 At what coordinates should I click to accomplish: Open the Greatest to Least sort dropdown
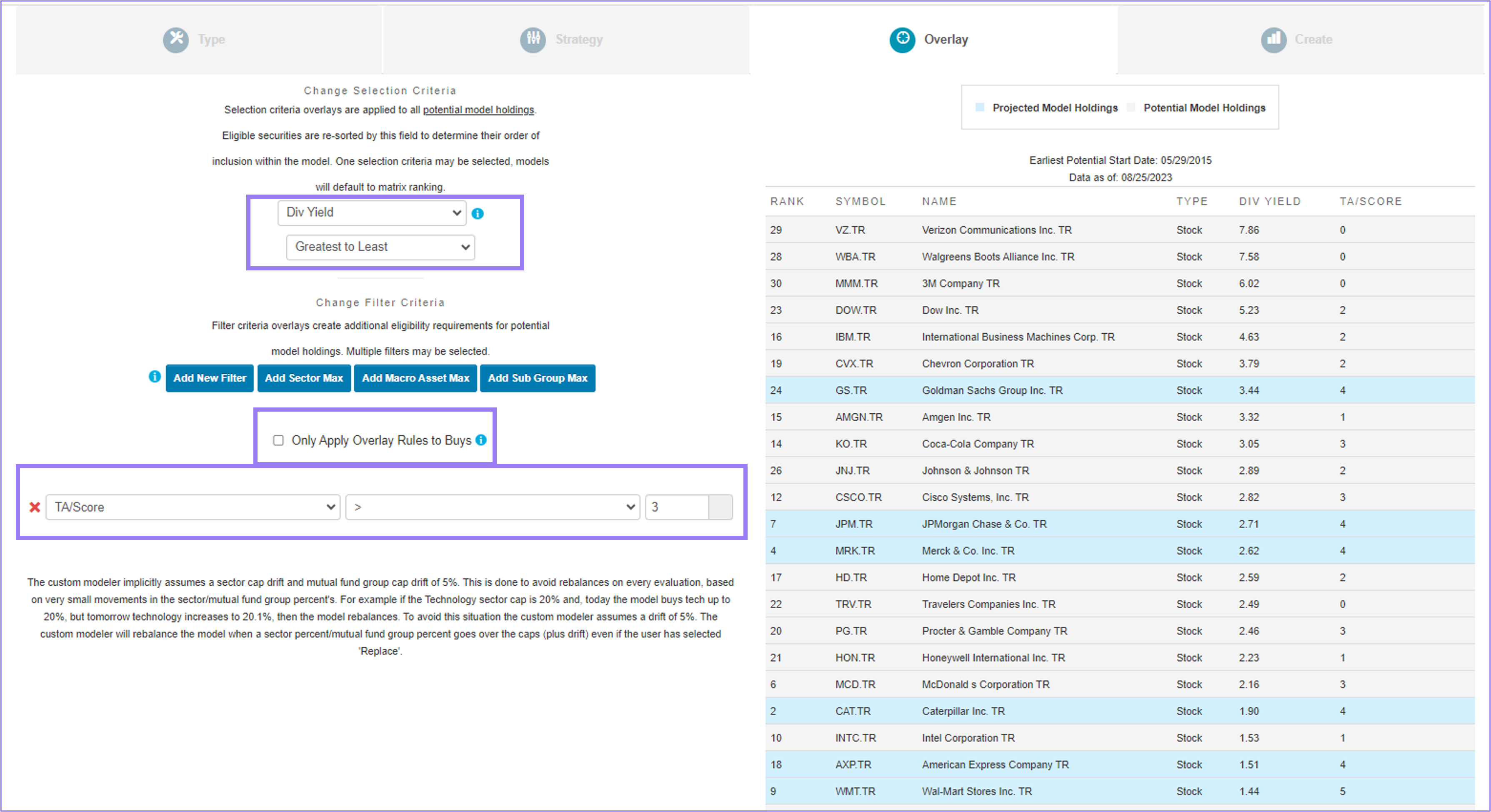(381, 247)
